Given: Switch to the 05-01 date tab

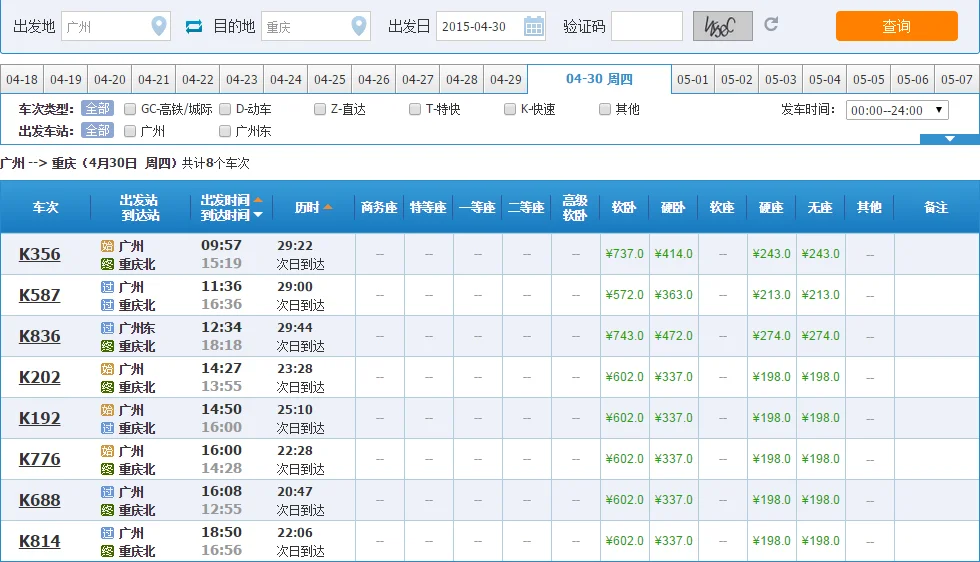Looking at the screenshot, I should point(692,79).
